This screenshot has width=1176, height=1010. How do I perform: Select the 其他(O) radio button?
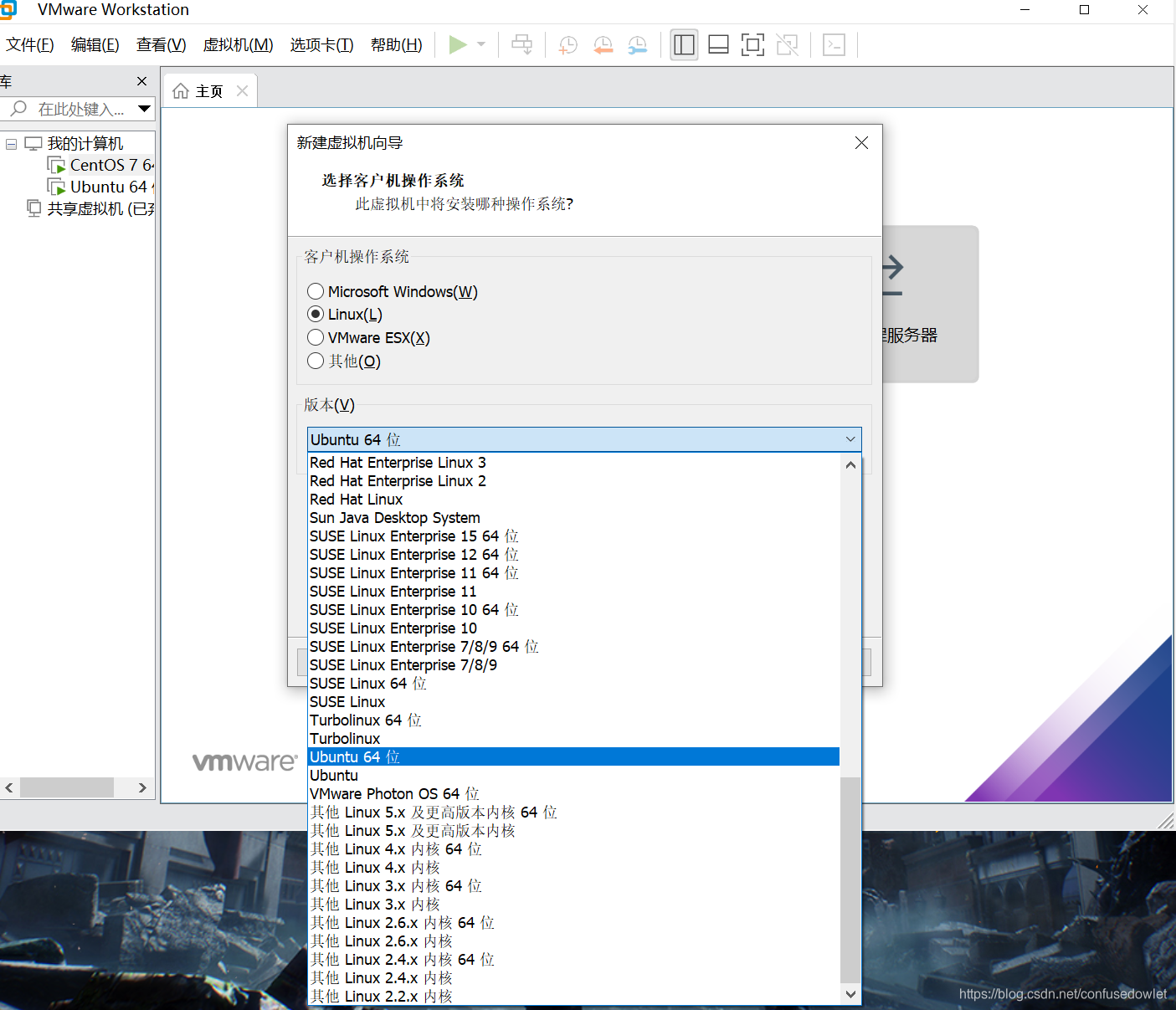pyautogui.click(x=316, y=361)
